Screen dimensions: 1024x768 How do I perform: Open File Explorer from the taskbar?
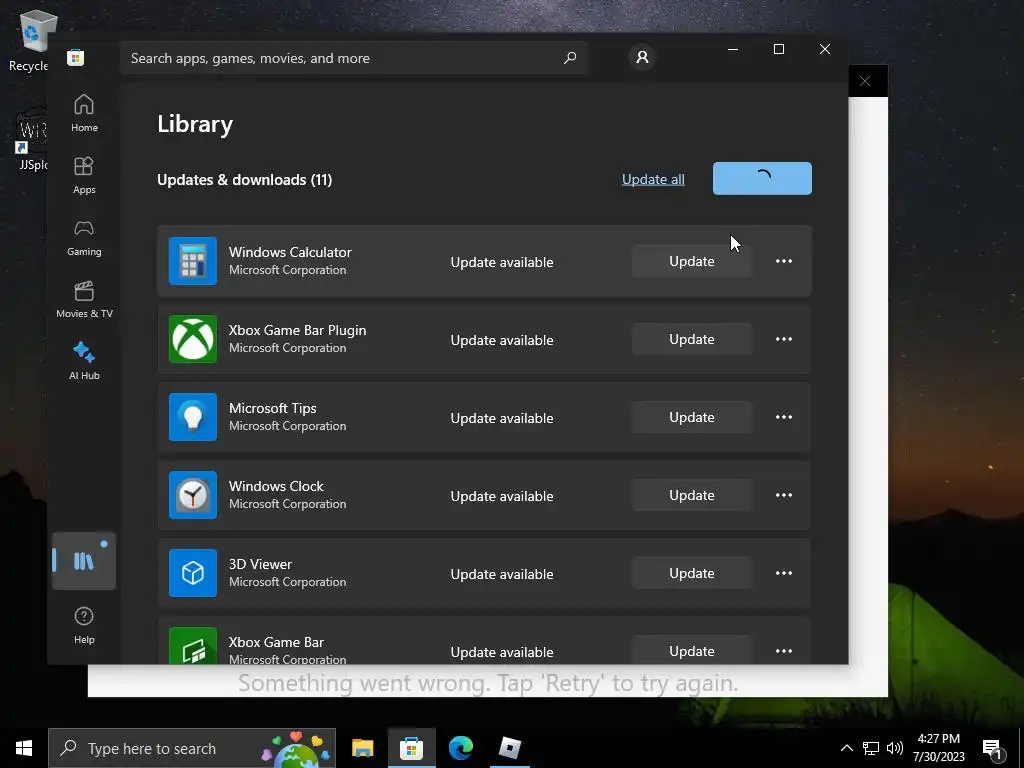pyautogui.click(x=362, y=748)
